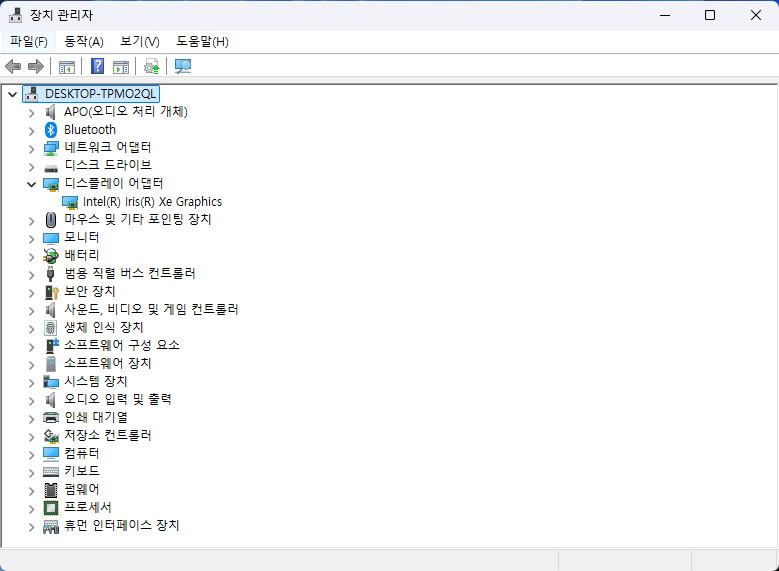Image resolution: width=779 pixels, height=571 pixels.
Task: Click the Bluetooth category icon
Action: [51, 130]
